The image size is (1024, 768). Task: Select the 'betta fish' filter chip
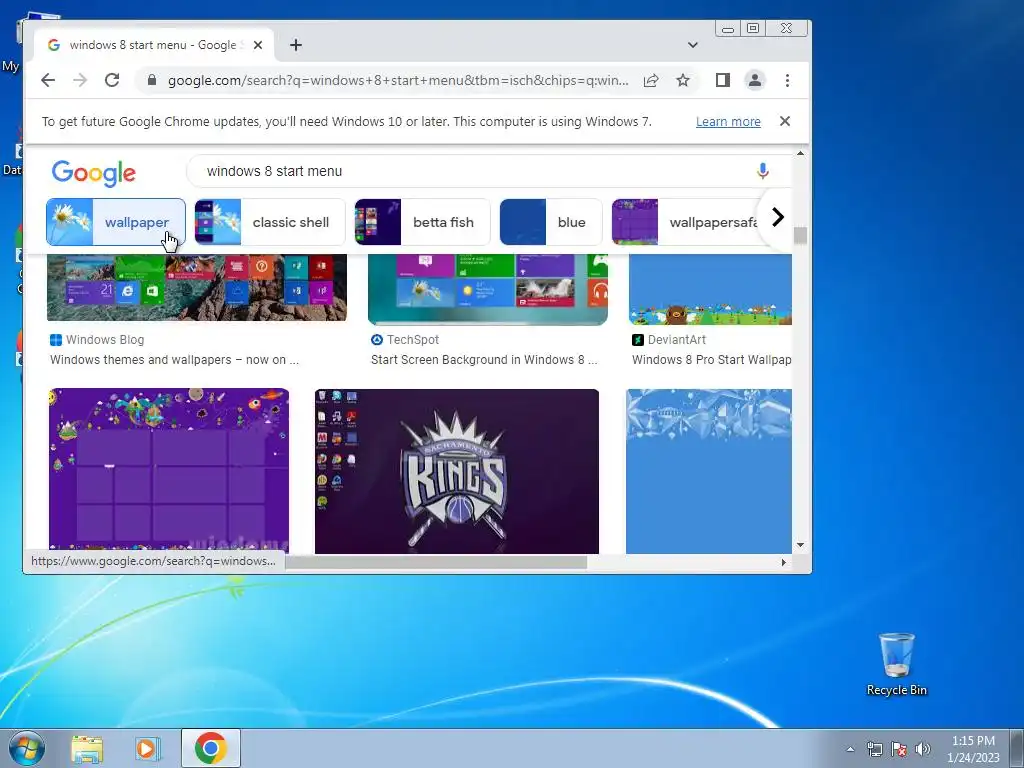coord(422,222)
